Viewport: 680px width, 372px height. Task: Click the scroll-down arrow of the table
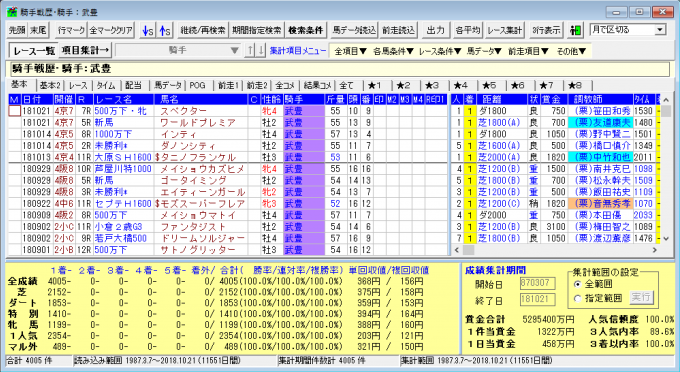666,238
